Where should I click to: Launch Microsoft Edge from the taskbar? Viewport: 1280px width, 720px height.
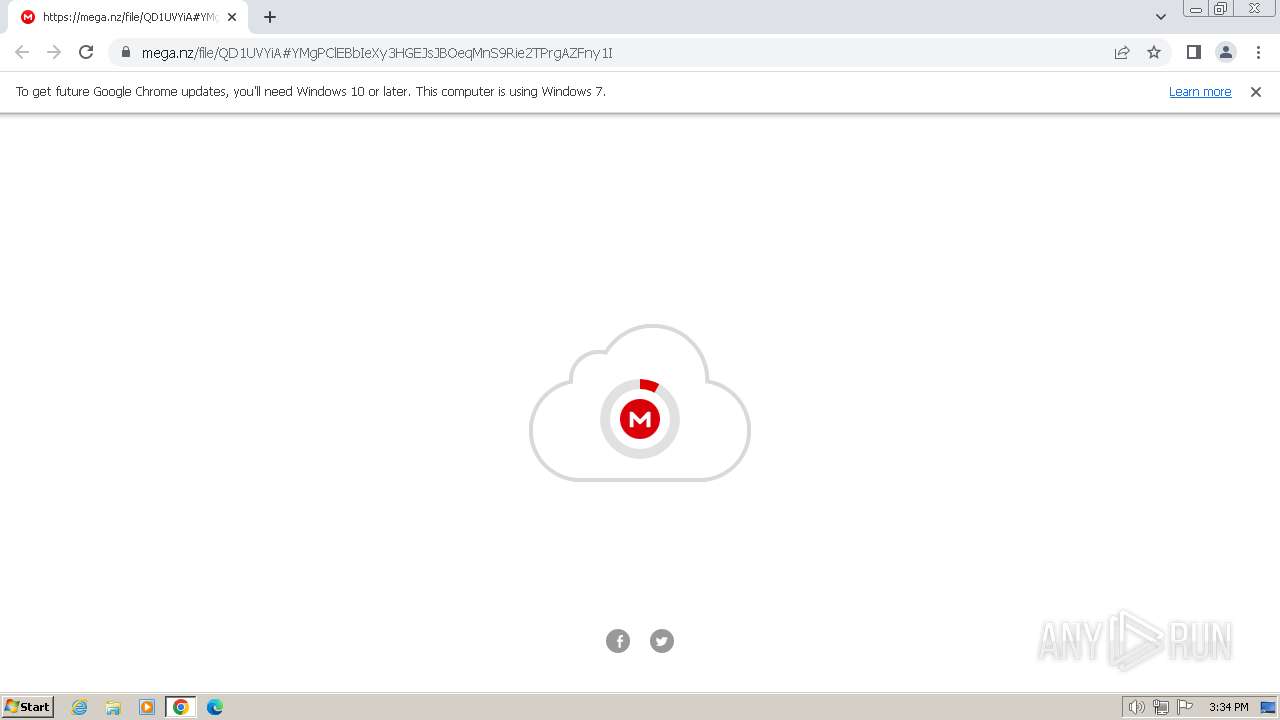pyautogui.click(x=215, y=707)
